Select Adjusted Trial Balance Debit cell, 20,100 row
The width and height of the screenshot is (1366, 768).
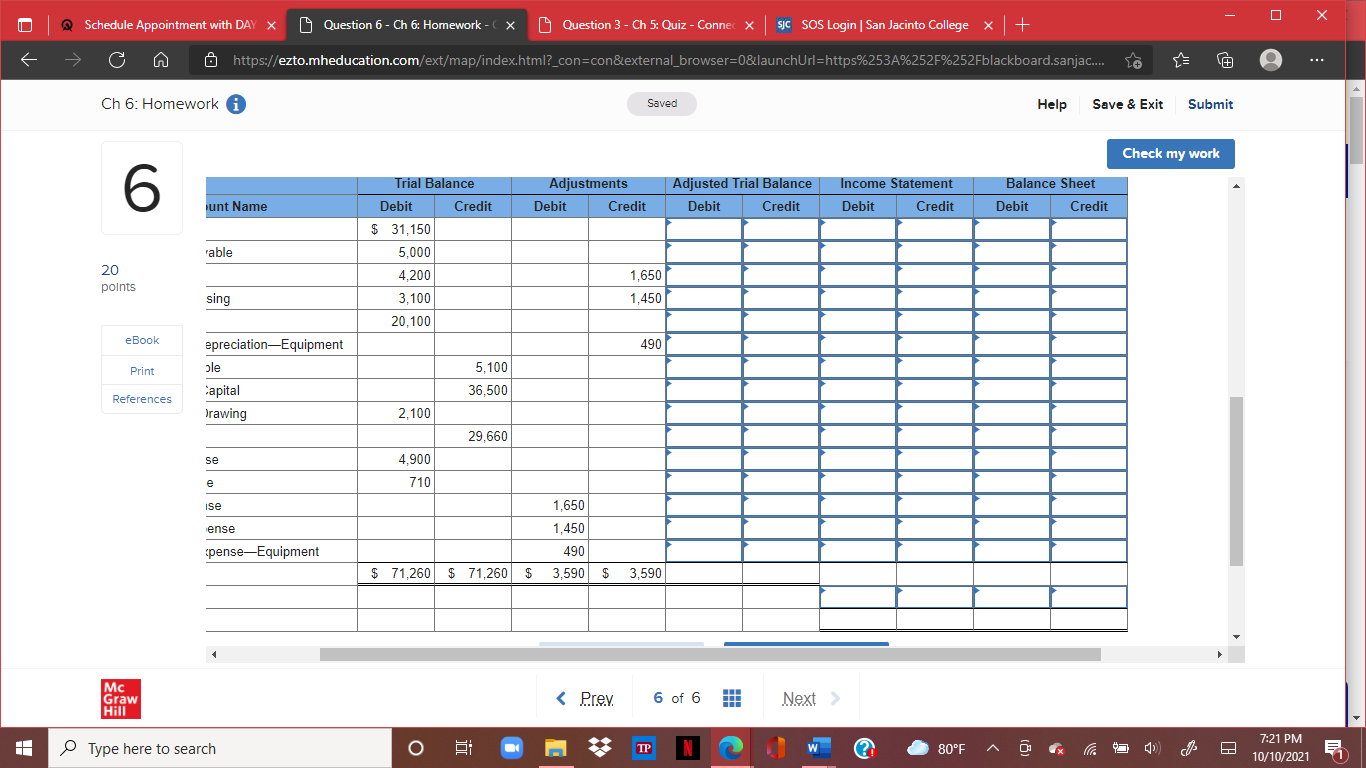point(704,321)
